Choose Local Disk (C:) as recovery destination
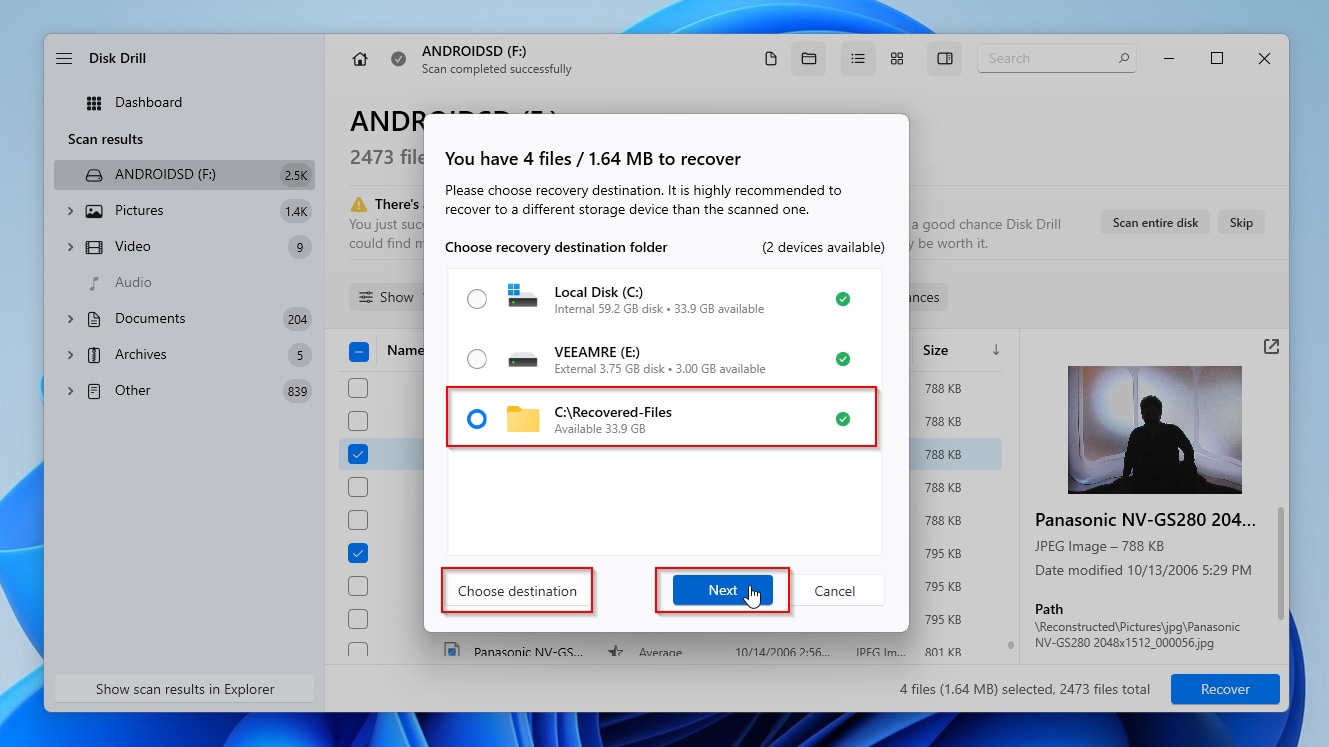Viewport: 1329px width, 747px height. click(x=477, y=298)
